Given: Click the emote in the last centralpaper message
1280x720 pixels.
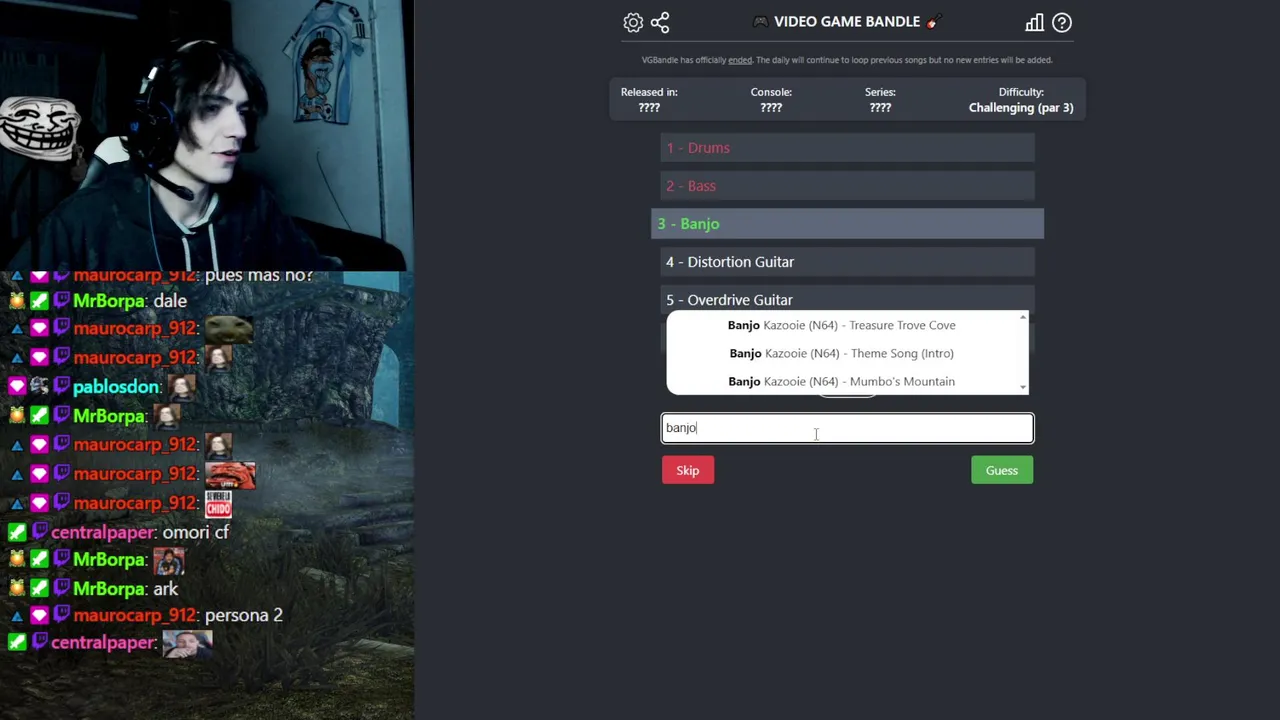Looking at the screenshot, I should (187, 643).
